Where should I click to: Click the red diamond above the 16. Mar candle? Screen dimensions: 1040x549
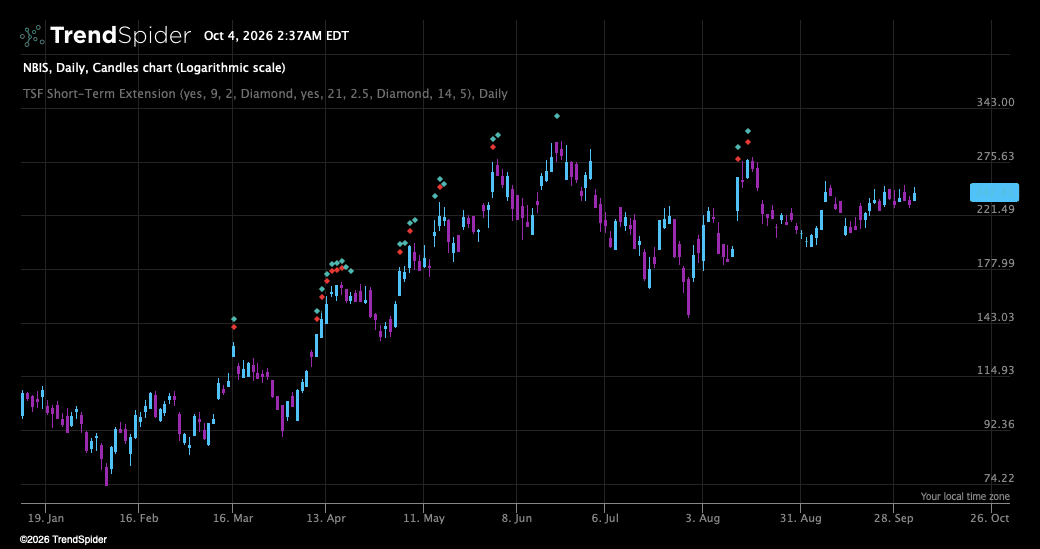[233, 327]
